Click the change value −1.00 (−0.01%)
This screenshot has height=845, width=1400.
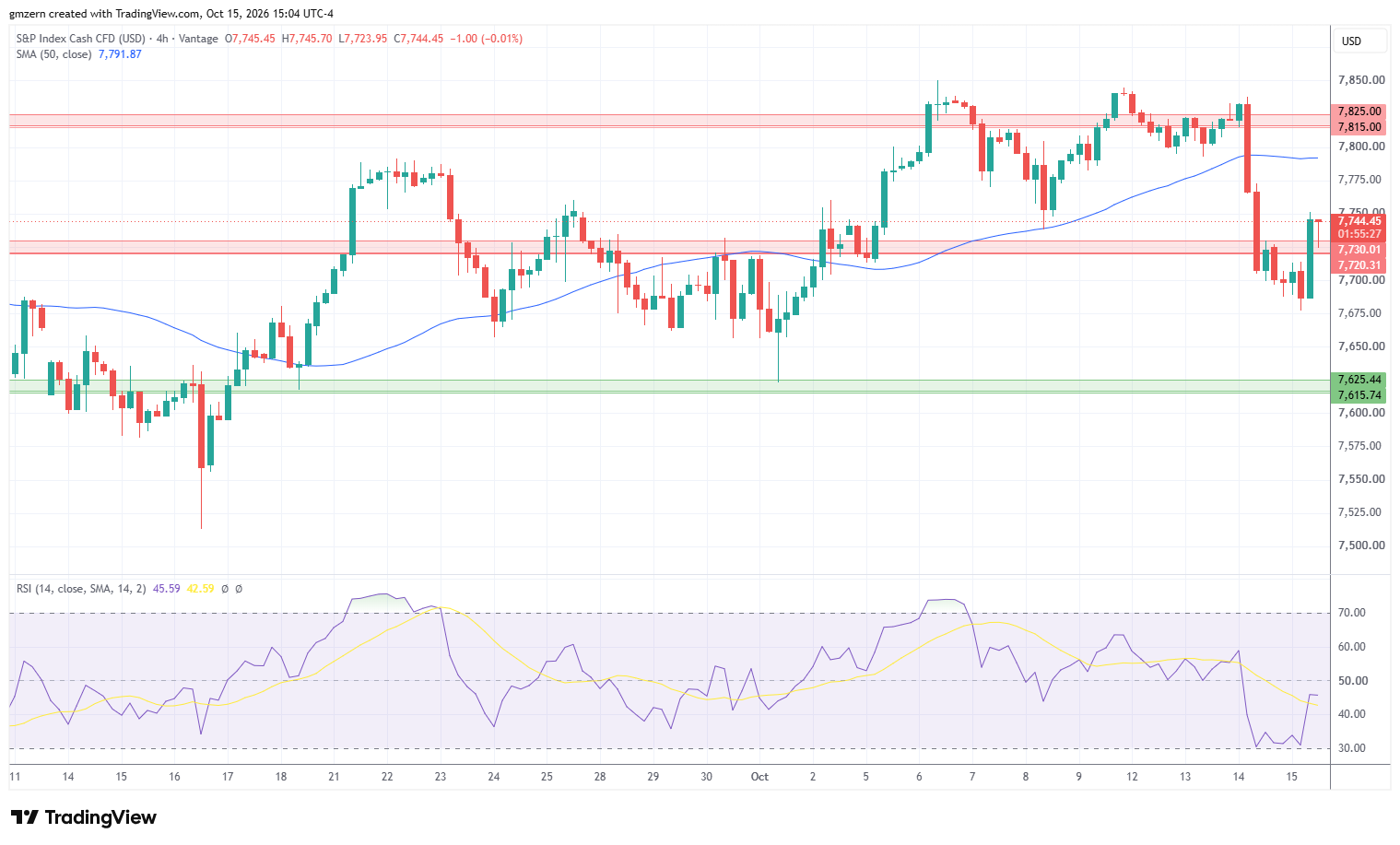click(486, 39)
